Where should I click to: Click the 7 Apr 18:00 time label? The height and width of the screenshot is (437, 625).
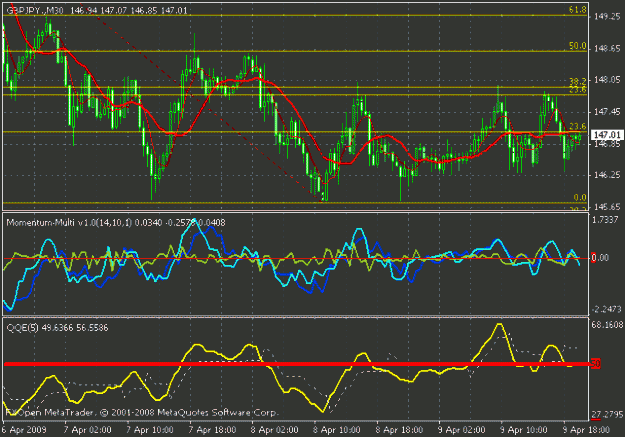click(x=212, y=430)
